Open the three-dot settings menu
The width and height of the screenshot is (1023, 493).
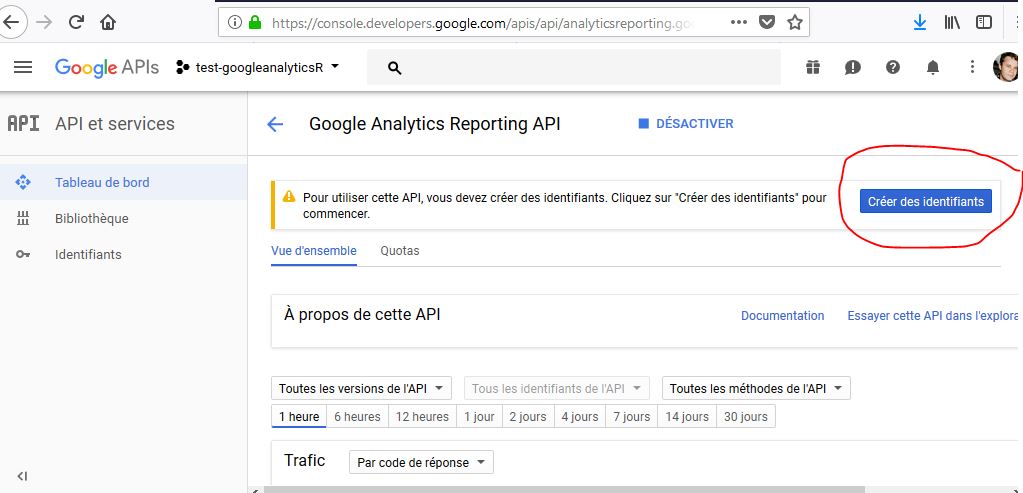coord(972,67)
